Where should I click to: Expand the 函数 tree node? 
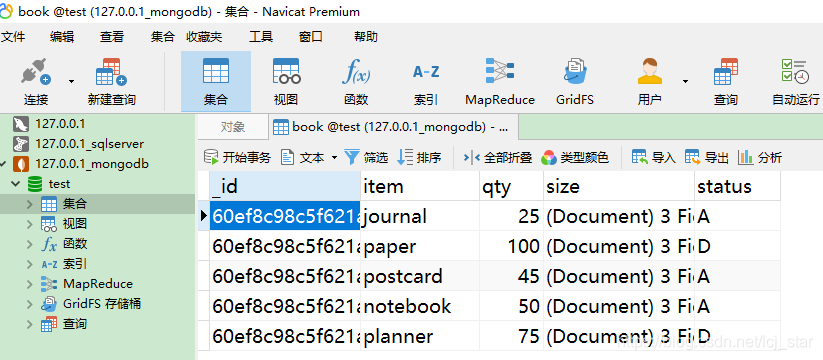tap(29, 244)
